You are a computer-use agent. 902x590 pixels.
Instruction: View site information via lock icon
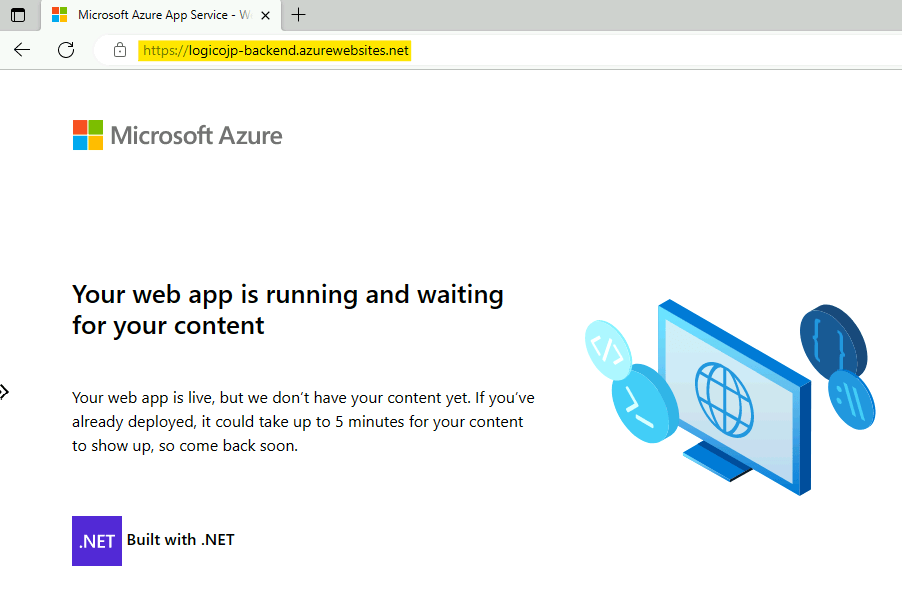tap(120, 50)
